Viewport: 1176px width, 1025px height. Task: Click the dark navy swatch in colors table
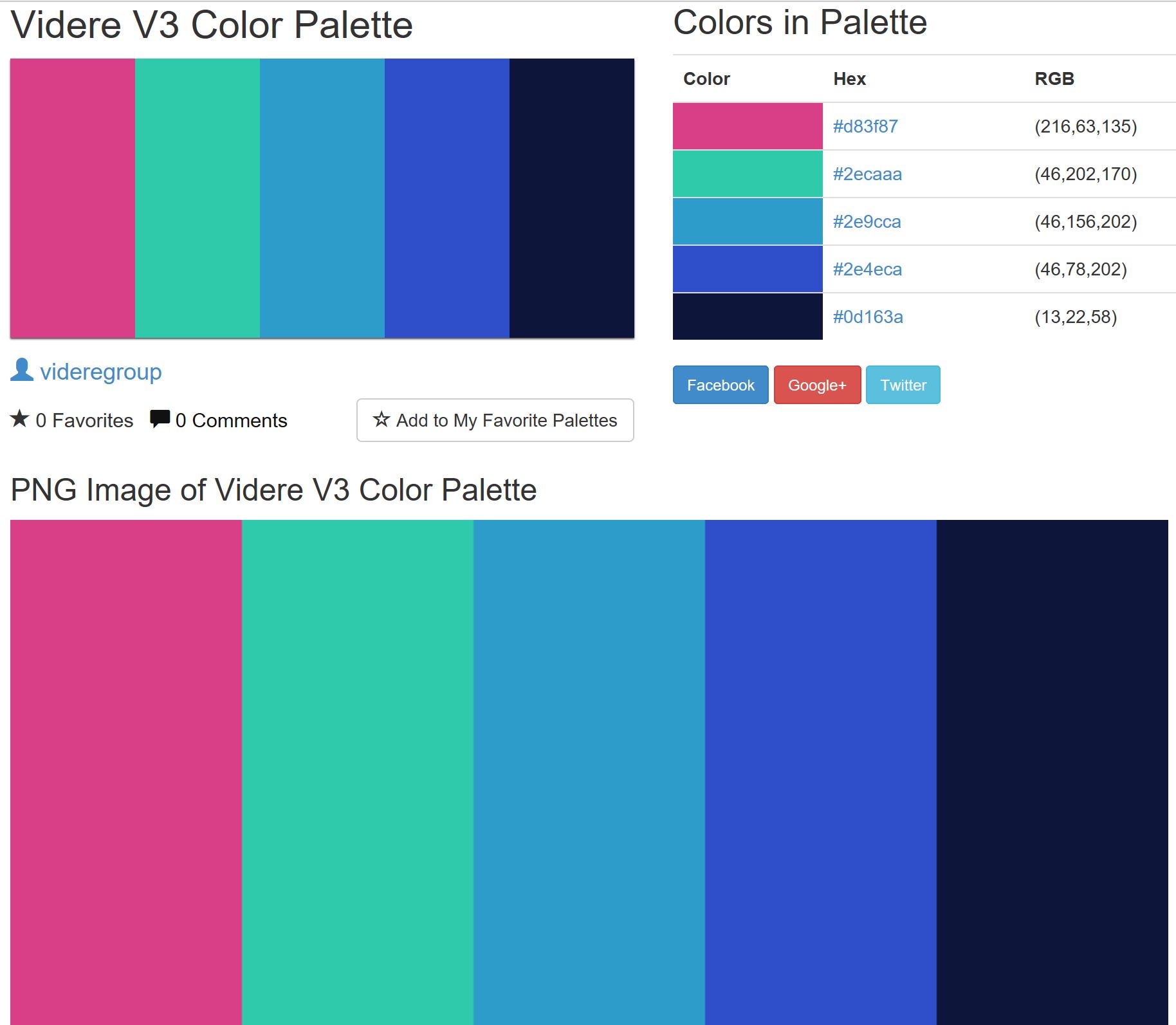tap(748, 317)
